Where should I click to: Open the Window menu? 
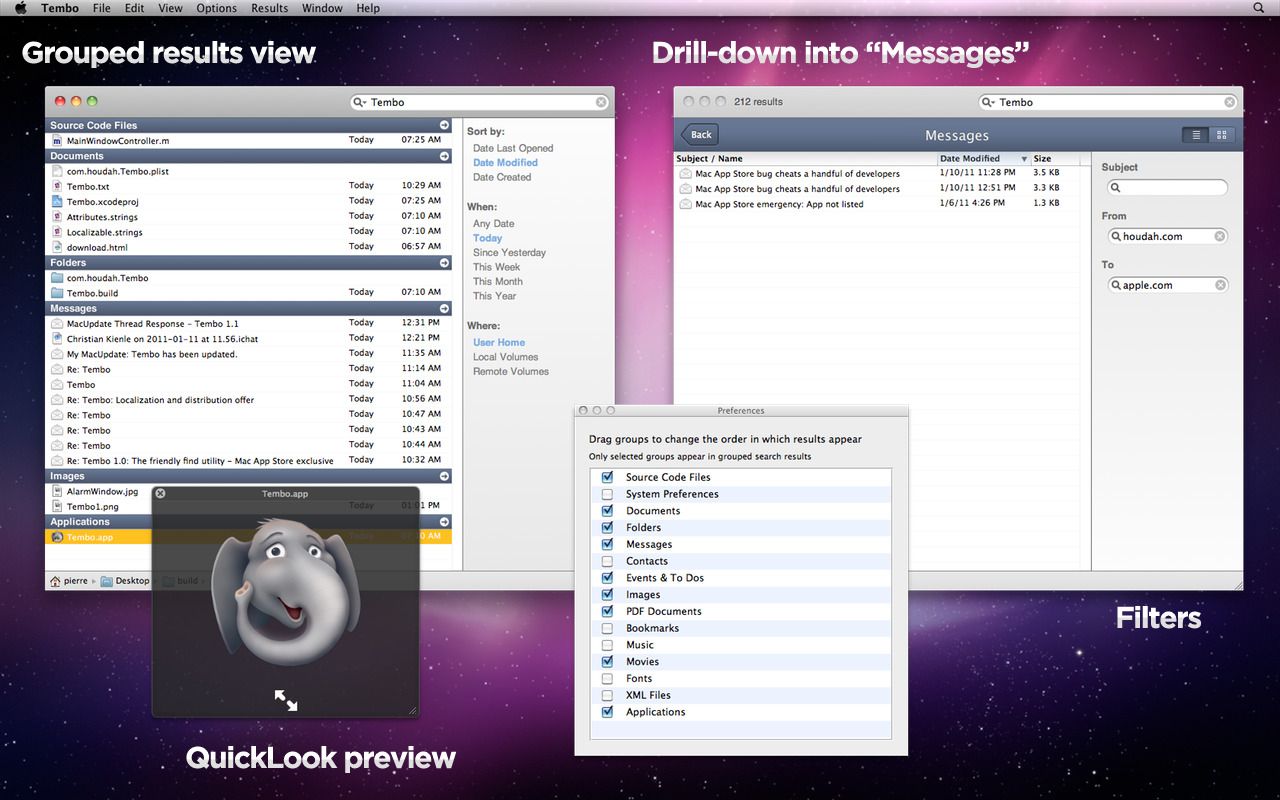322,8
